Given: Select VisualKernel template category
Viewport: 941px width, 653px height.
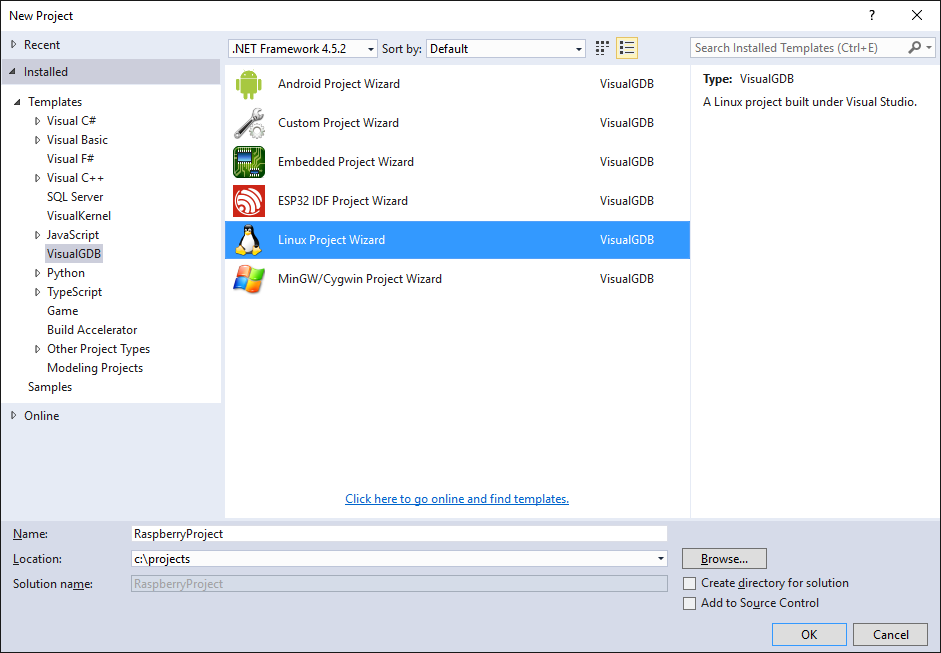Looking at the screenshot, I should (79, 215).
